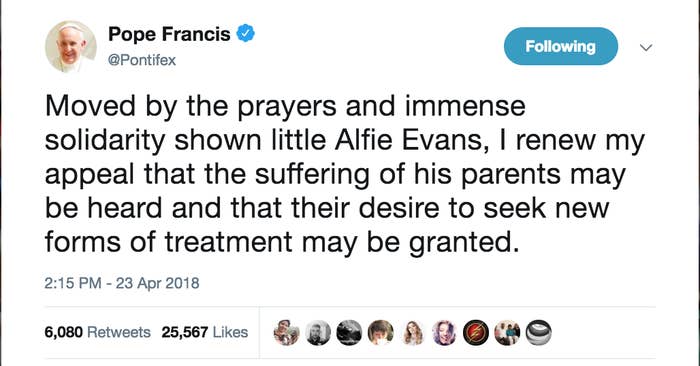Click the third dark liker avatar
This screenshot has width=700, height=366.
349,333
